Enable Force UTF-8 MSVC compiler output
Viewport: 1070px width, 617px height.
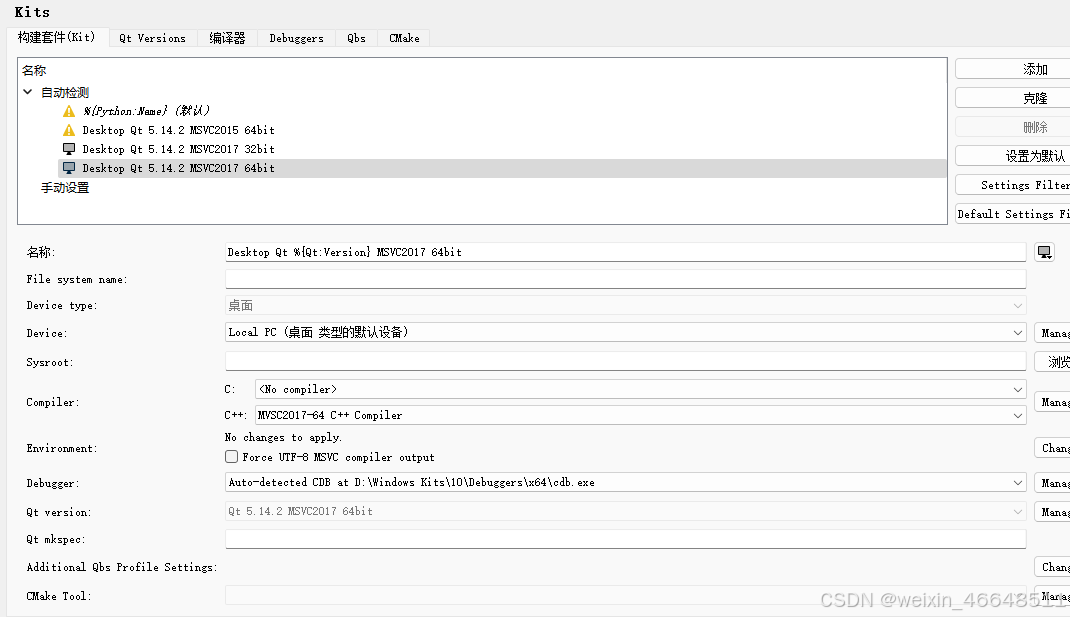(232, 457)
